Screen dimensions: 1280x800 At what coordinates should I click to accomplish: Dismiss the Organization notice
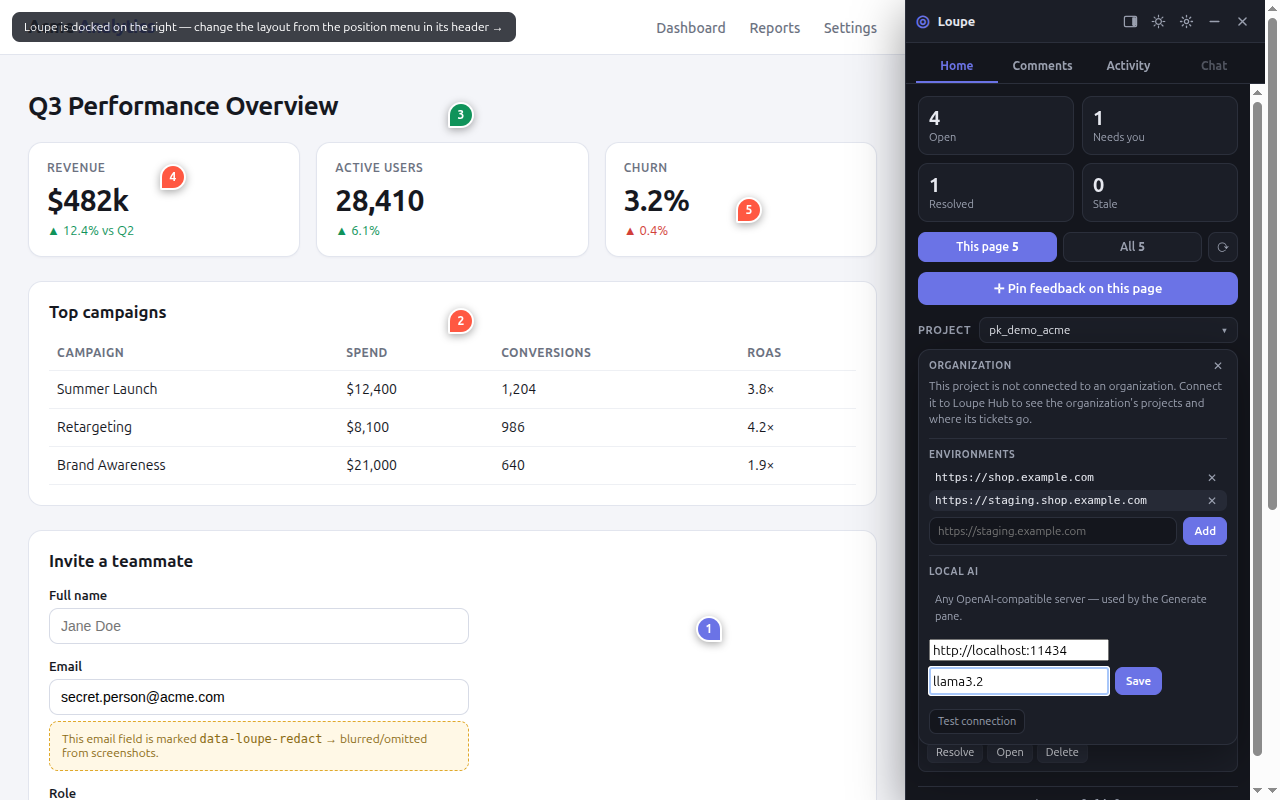click(x=1217, y=366)
